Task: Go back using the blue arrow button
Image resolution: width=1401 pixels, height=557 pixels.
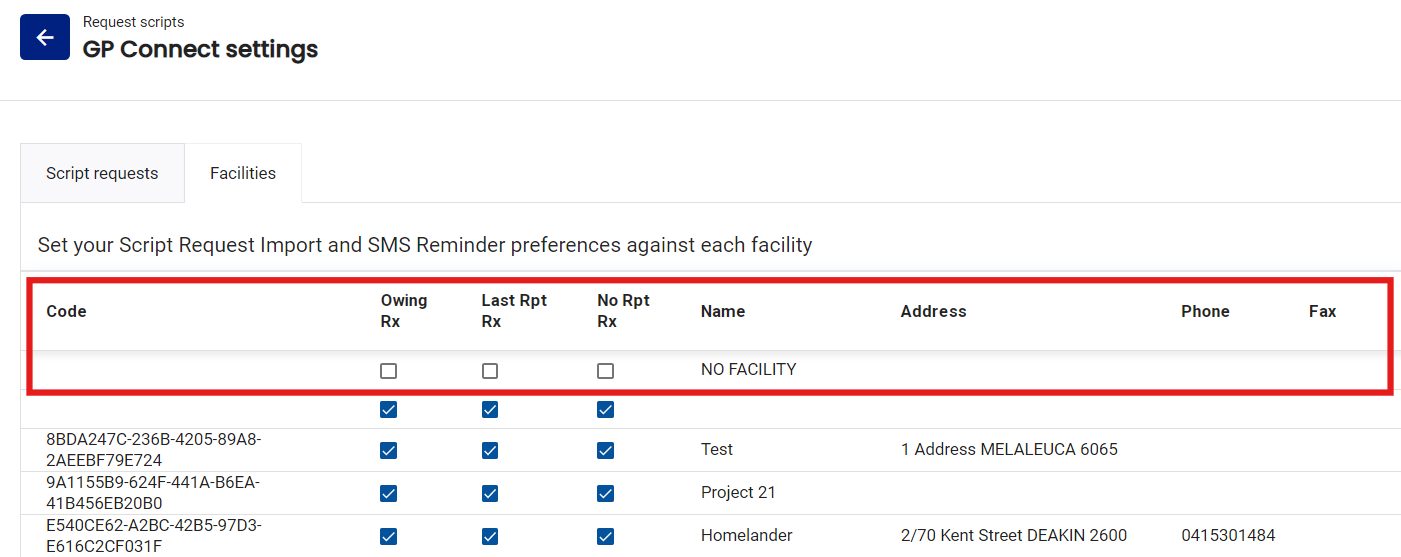Action: point(45,37)
